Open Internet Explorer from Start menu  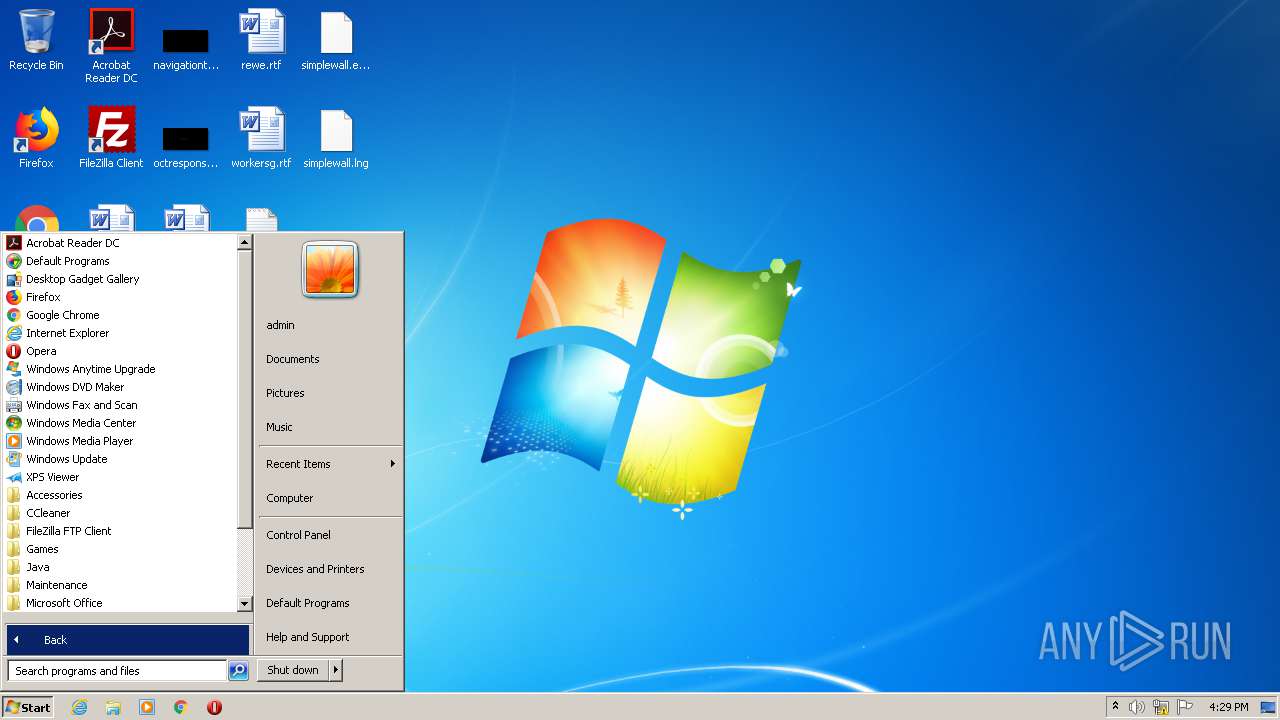120,333
